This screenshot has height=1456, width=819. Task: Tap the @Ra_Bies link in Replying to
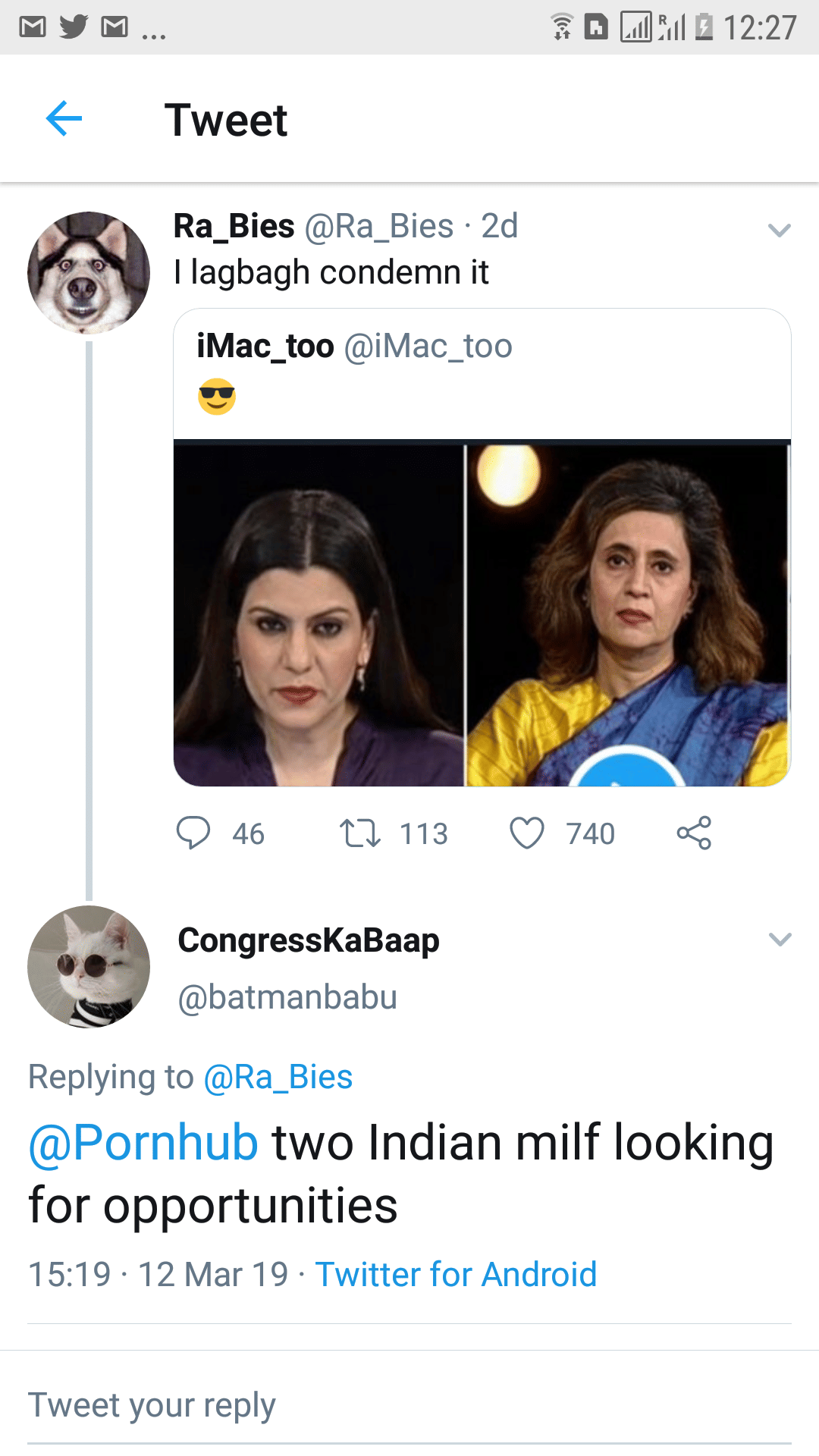pos(278,1077)
